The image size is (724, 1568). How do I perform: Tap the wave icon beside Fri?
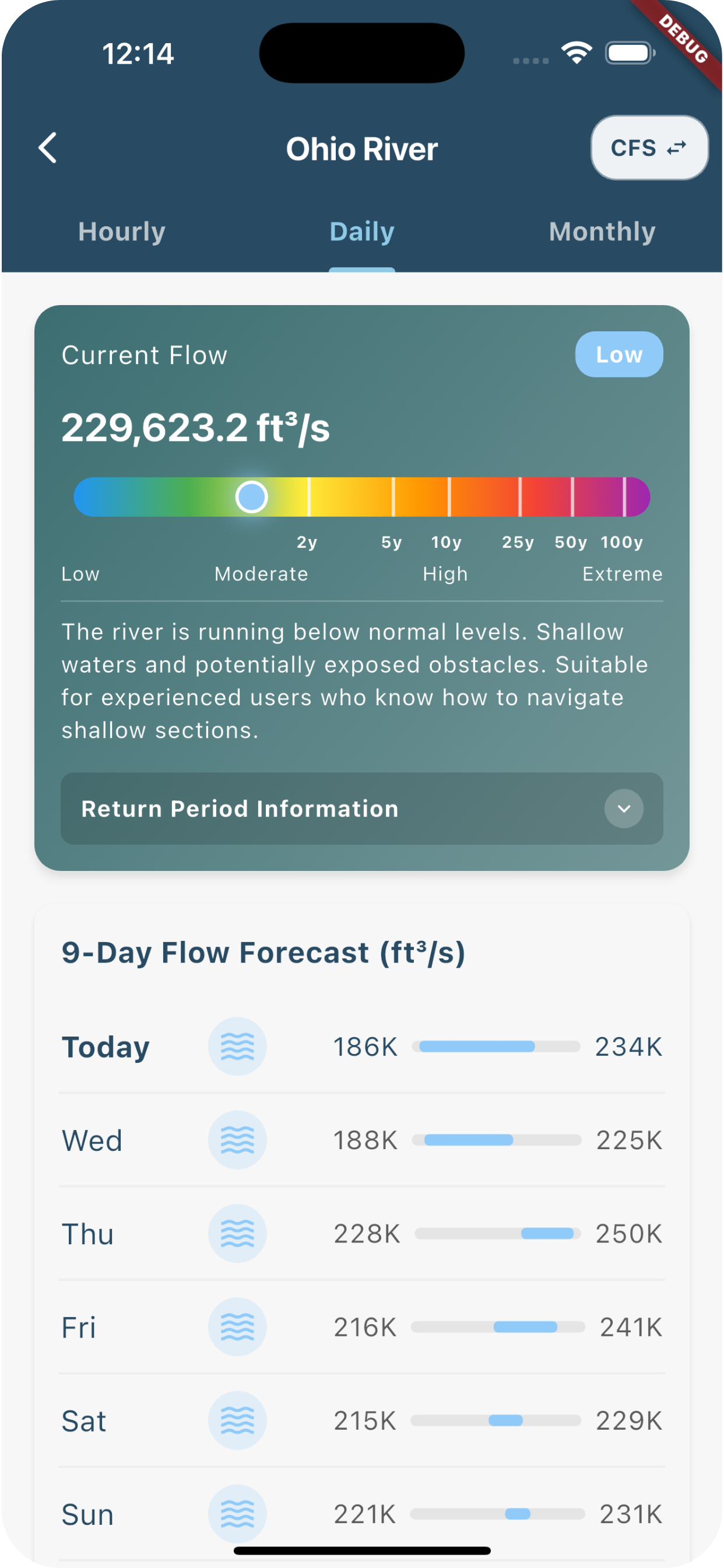click(237, 1327)
